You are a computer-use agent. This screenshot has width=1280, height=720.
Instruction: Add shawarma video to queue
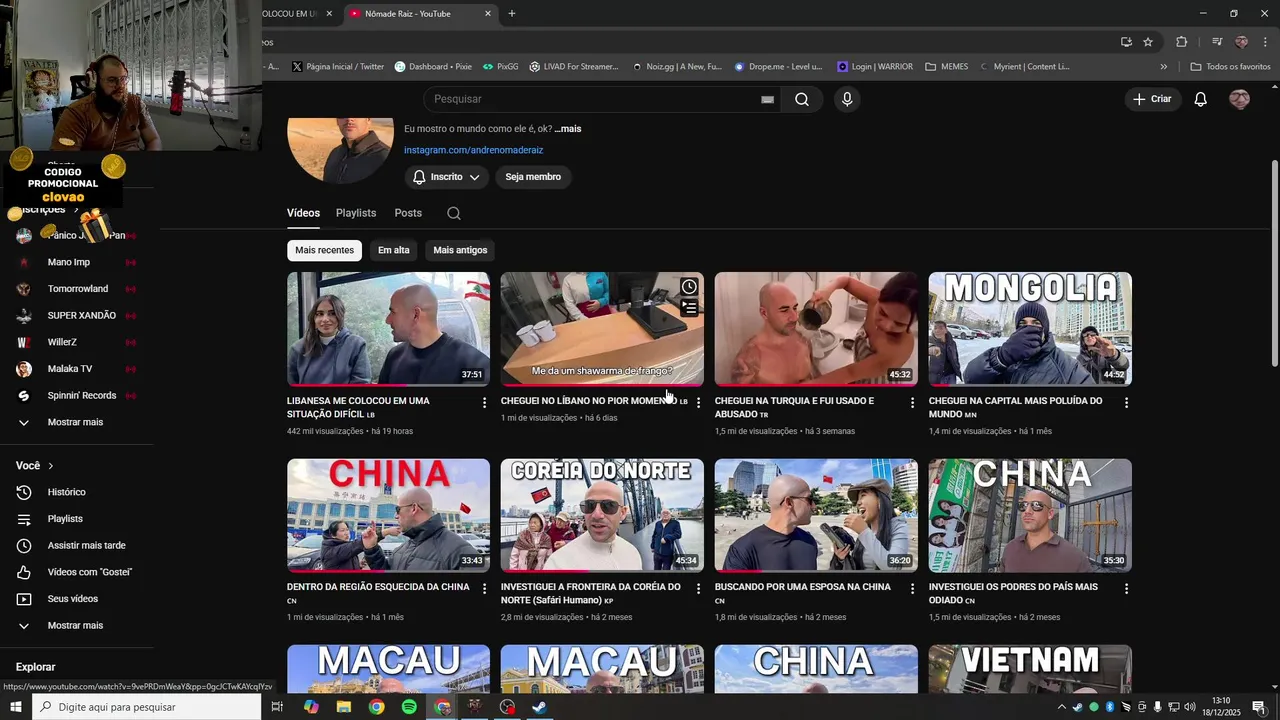[689, 308]
